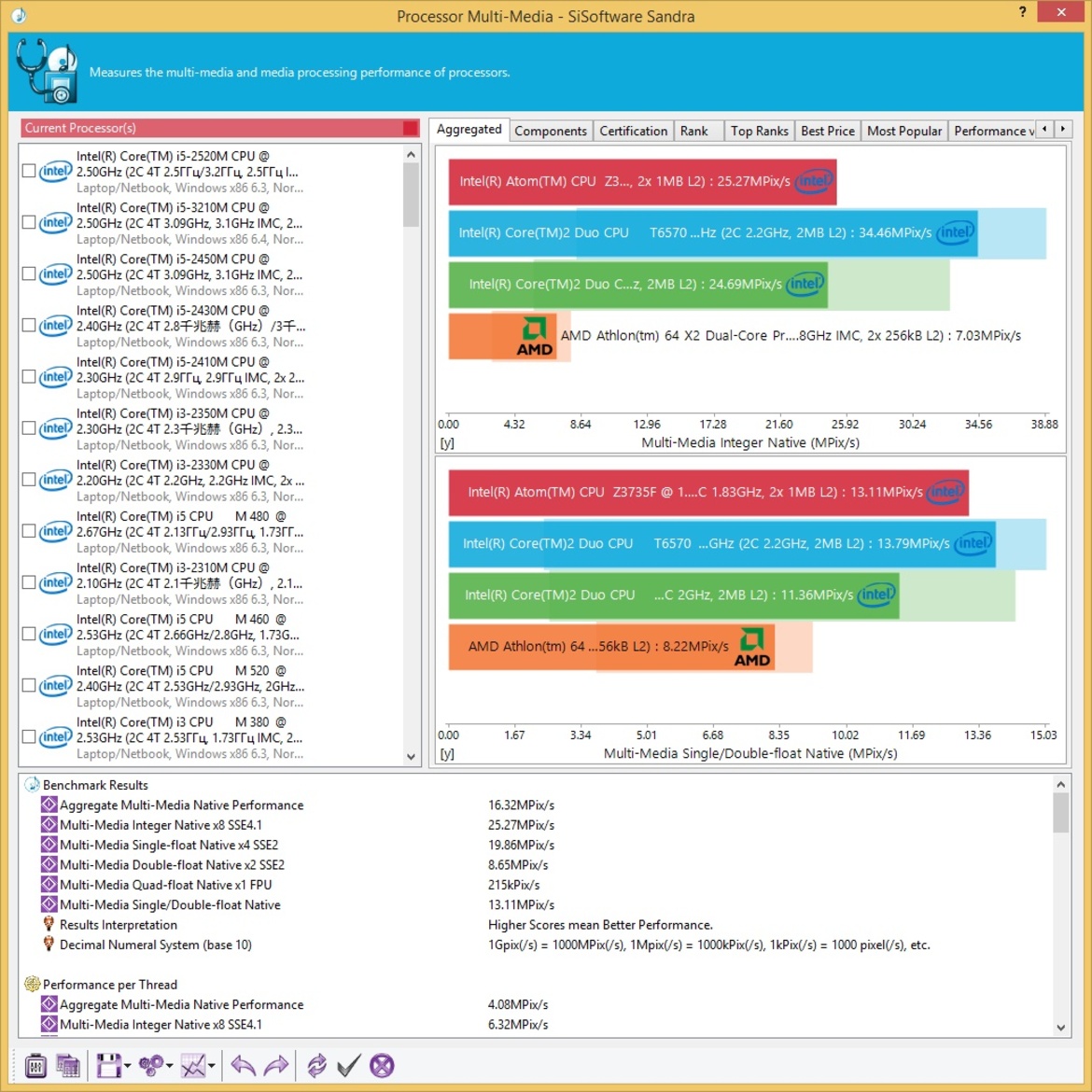1092x1092 pixels.
Task: Click the Intel logo beside Core i3 M 380
Action: click(55, 736)
